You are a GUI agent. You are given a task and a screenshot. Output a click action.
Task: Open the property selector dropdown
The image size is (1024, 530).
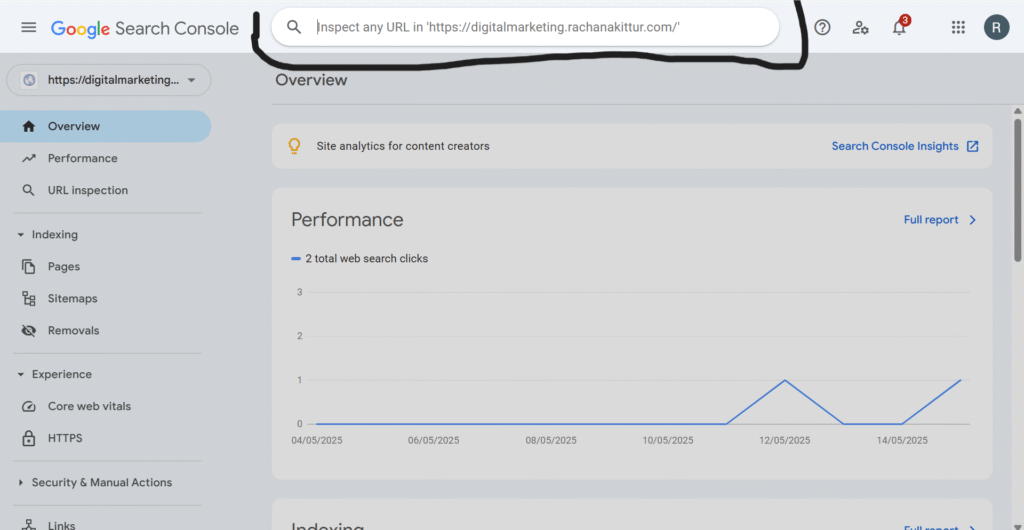[x=108, y=80]
